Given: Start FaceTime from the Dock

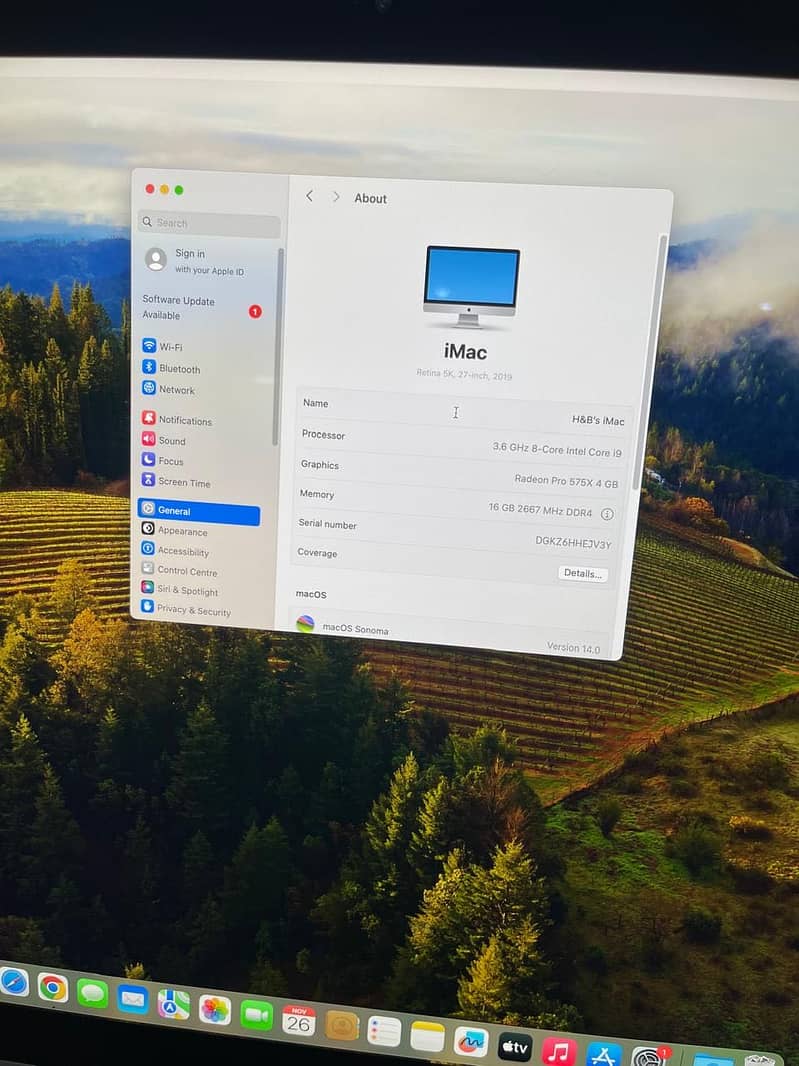Looking at the screenshot, I should (x=256, y=1015).
